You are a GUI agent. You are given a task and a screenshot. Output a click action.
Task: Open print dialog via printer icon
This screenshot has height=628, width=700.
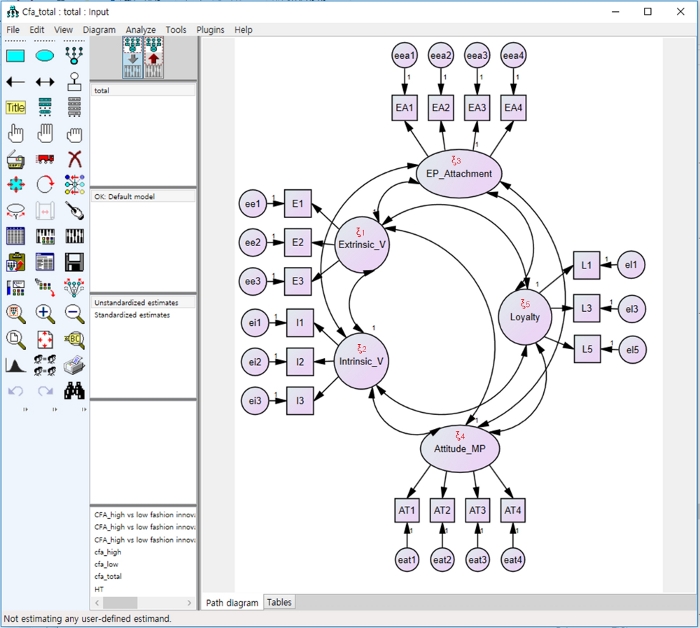[74, 366]
